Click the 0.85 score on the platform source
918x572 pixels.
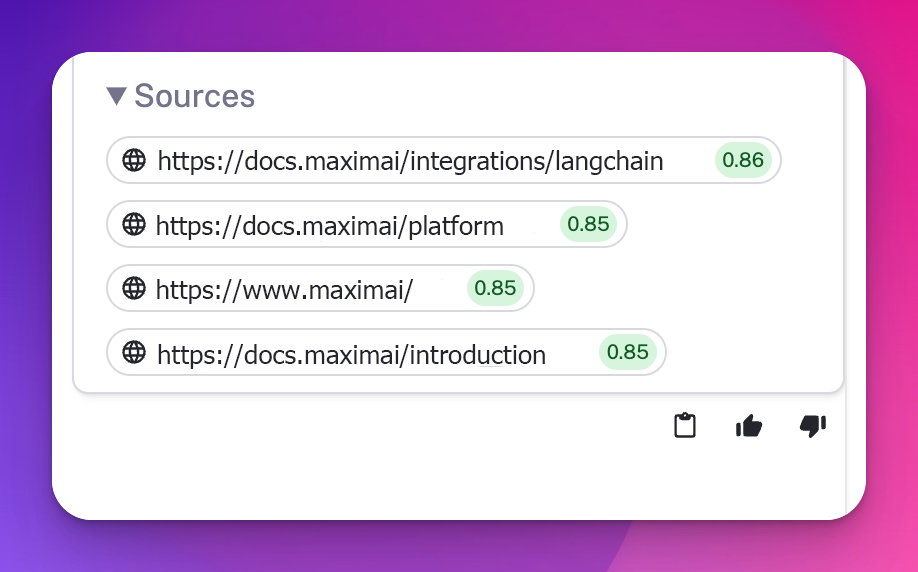[588, 225]
